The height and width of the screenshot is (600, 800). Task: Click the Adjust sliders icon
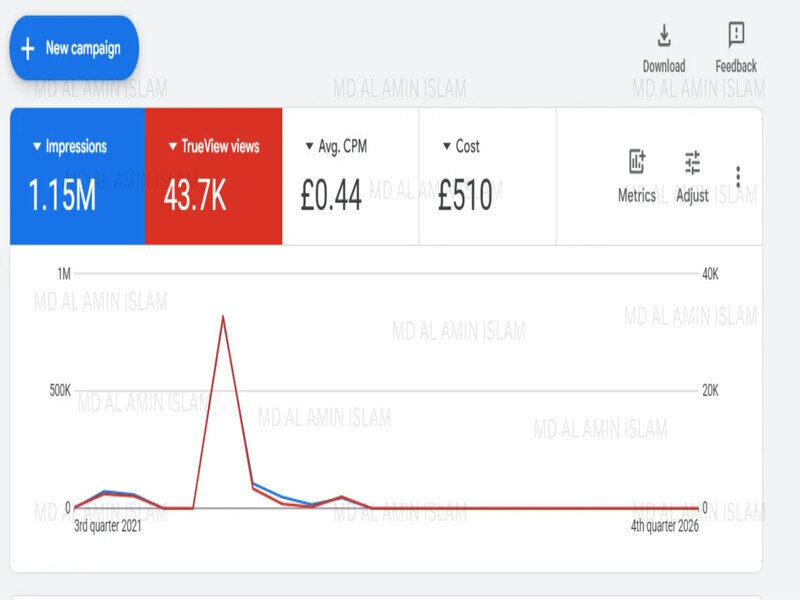[692, 163]
